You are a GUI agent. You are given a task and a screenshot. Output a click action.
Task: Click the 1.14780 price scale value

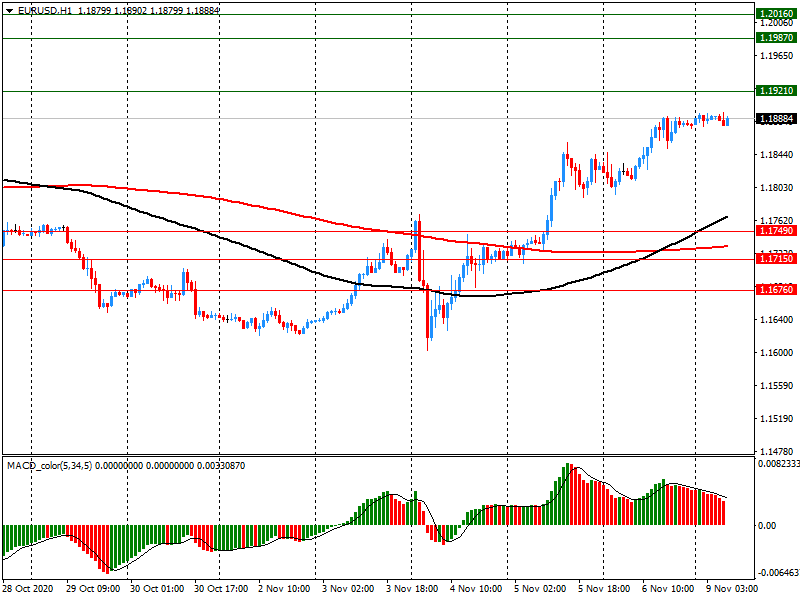click(777, 452)
